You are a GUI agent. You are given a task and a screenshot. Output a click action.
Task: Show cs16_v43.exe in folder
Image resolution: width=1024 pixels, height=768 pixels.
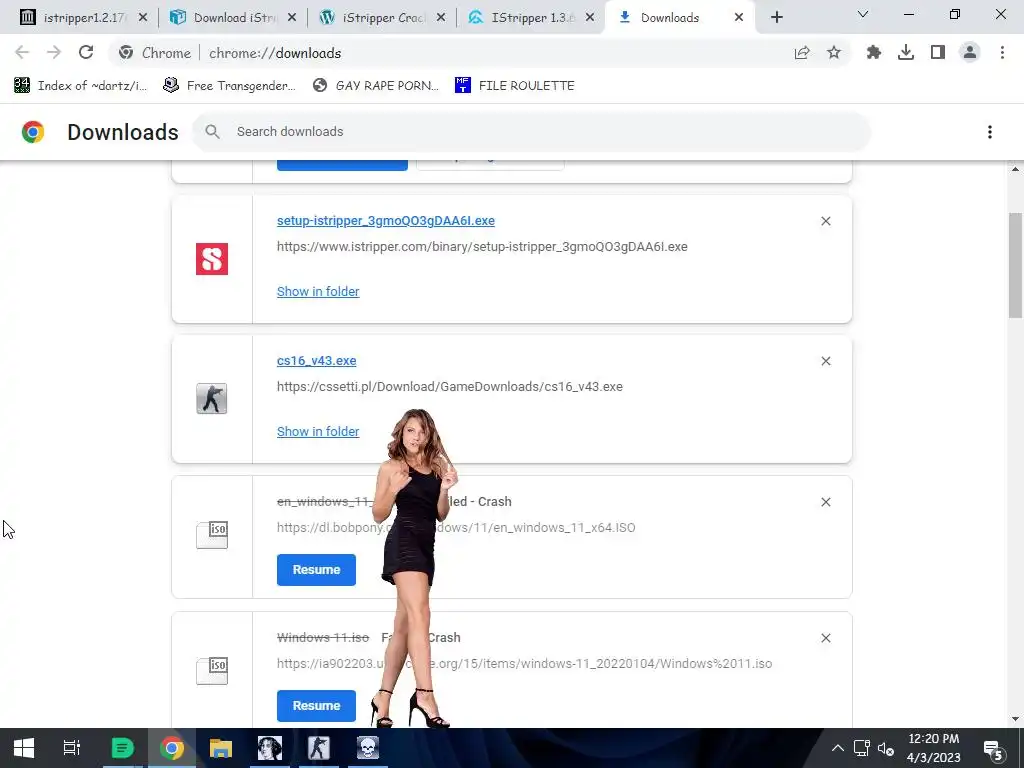[318, 431]
